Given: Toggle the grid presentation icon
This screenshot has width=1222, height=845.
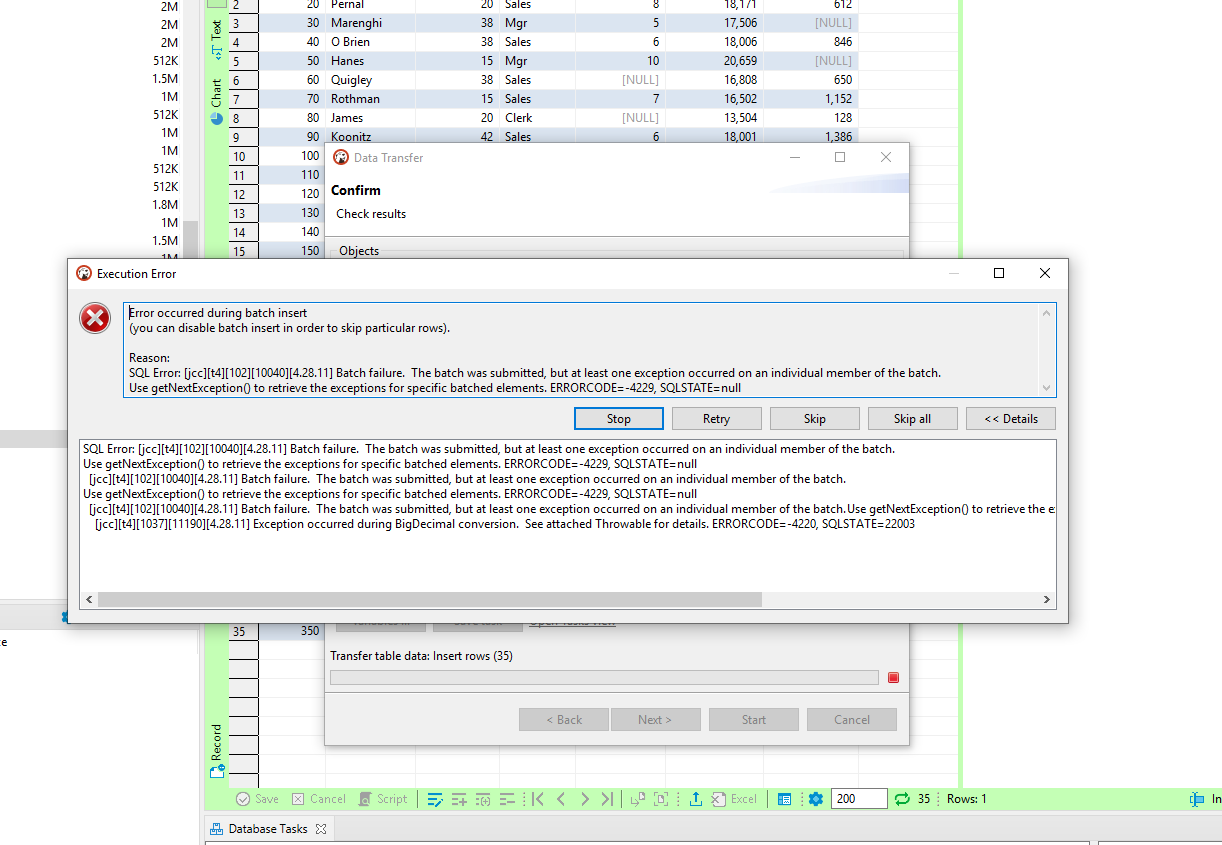Looking at the screenshot, I should click(x=785, y=798).
